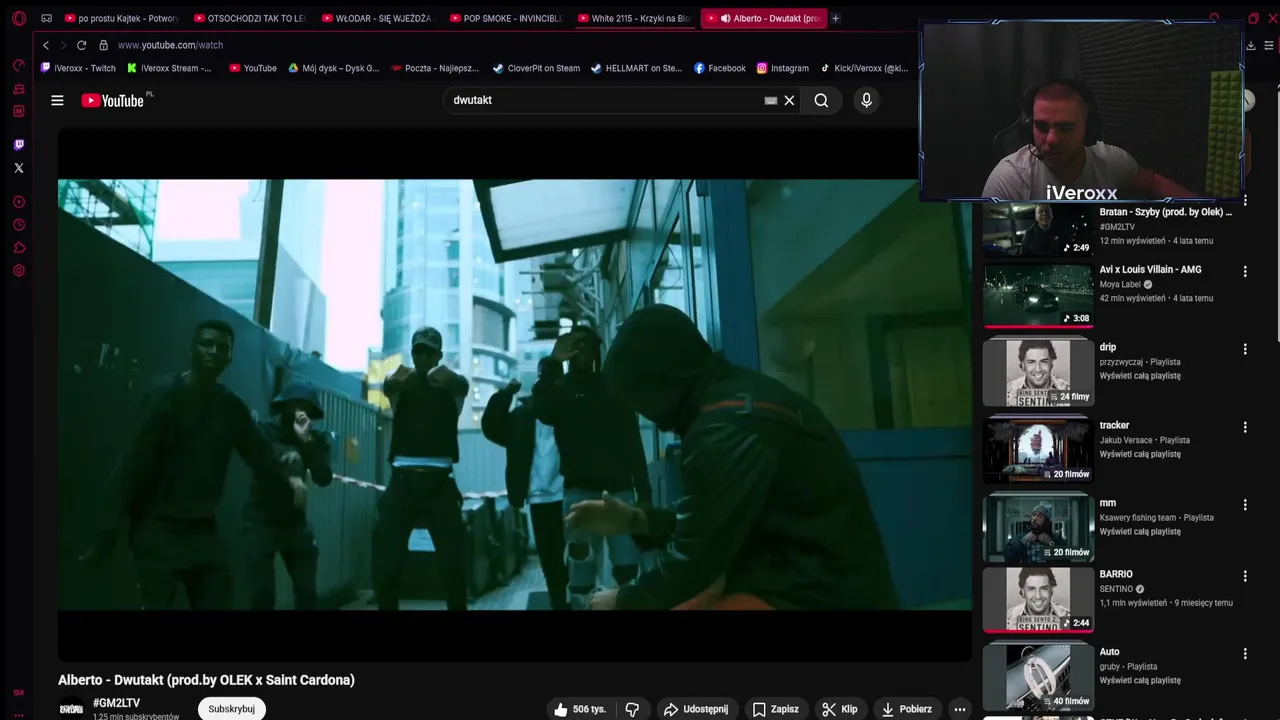The image size is (1280, 720).
Task: Open options for Avi x Louis Villain - AMG
Action: (1245, 271)
